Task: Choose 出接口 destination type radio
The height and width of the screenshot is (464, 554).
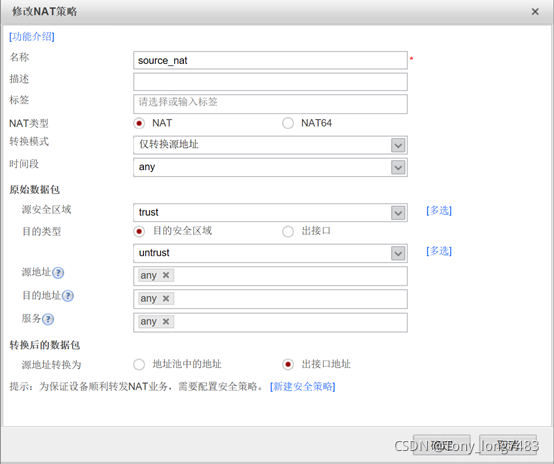Action: pyautogui.click(x=288, y=231)
